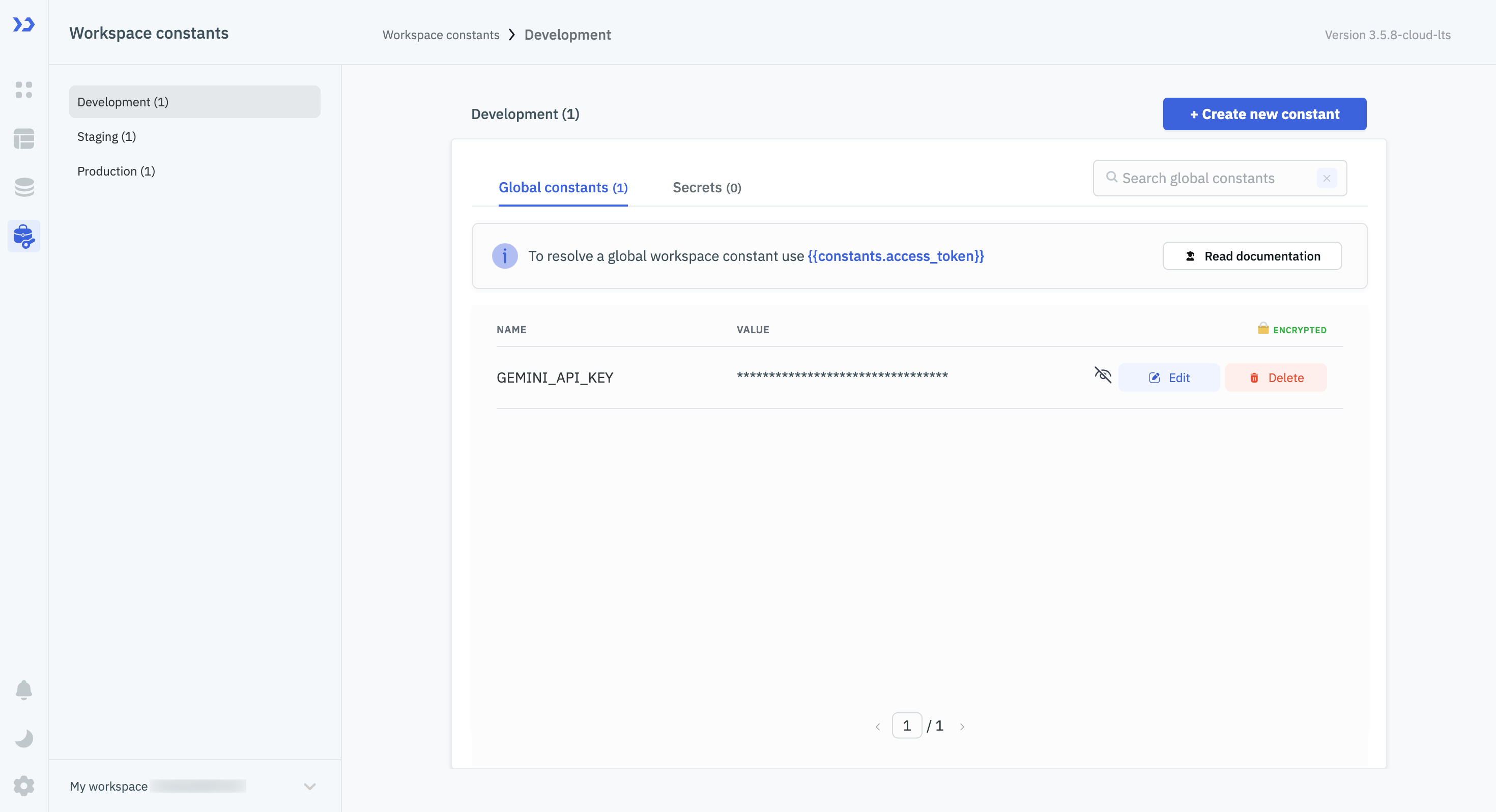Open the ToolJet database table icon
The height and width of the screenshot is (812, 1496).
[x=24, y=139]
